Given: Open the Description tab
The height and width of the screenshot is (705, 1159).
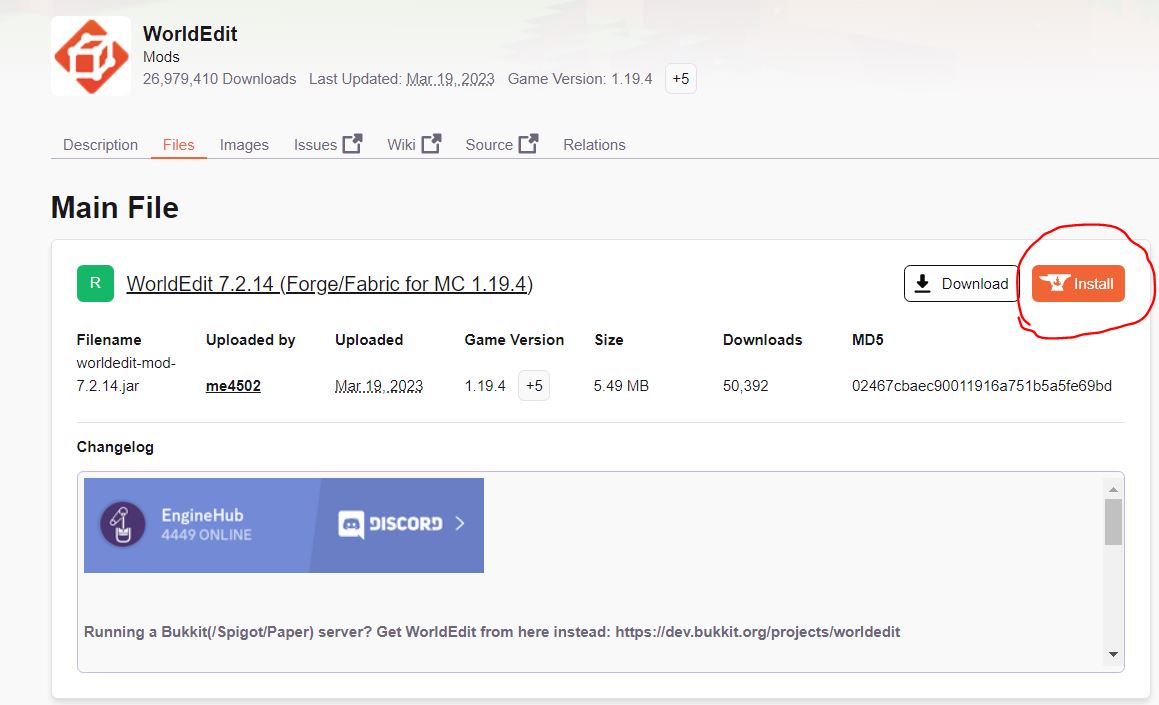Looking at the screenshot, I should 101,145.
